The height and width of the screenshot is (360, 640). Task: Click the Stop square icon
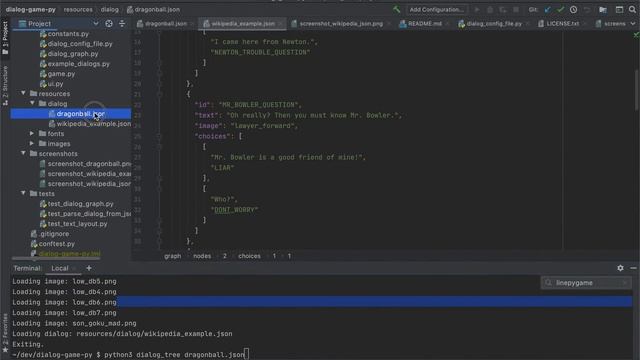[x=516, y=9]
